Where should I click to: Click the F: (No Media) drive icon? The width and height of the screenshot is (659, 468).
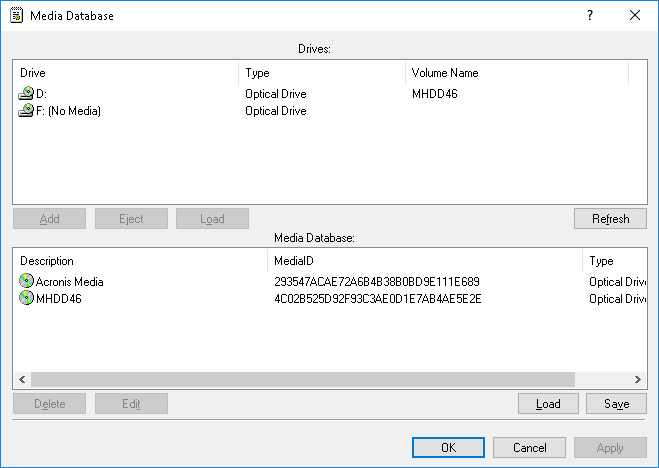27,111
